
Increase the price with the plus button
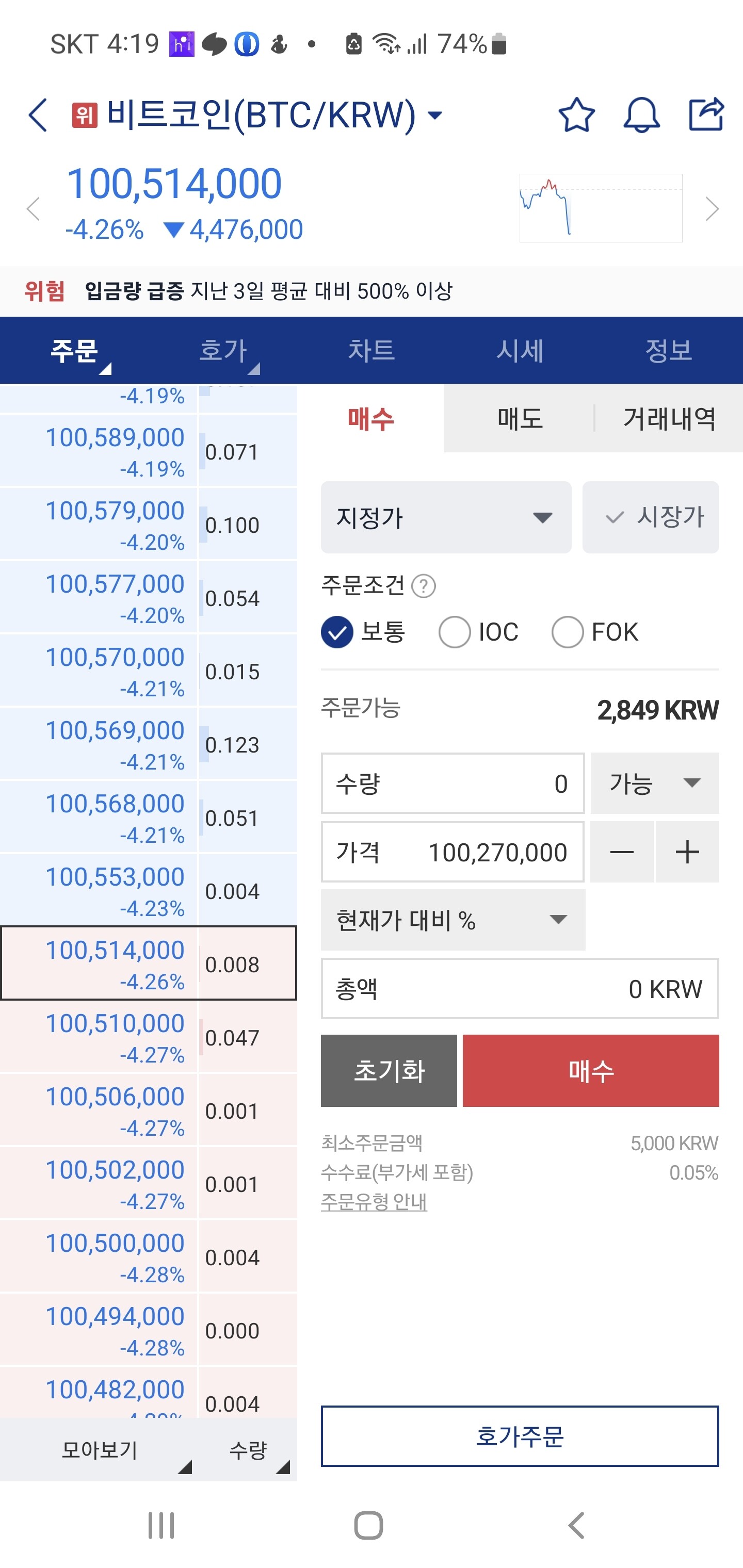(687, 852)
